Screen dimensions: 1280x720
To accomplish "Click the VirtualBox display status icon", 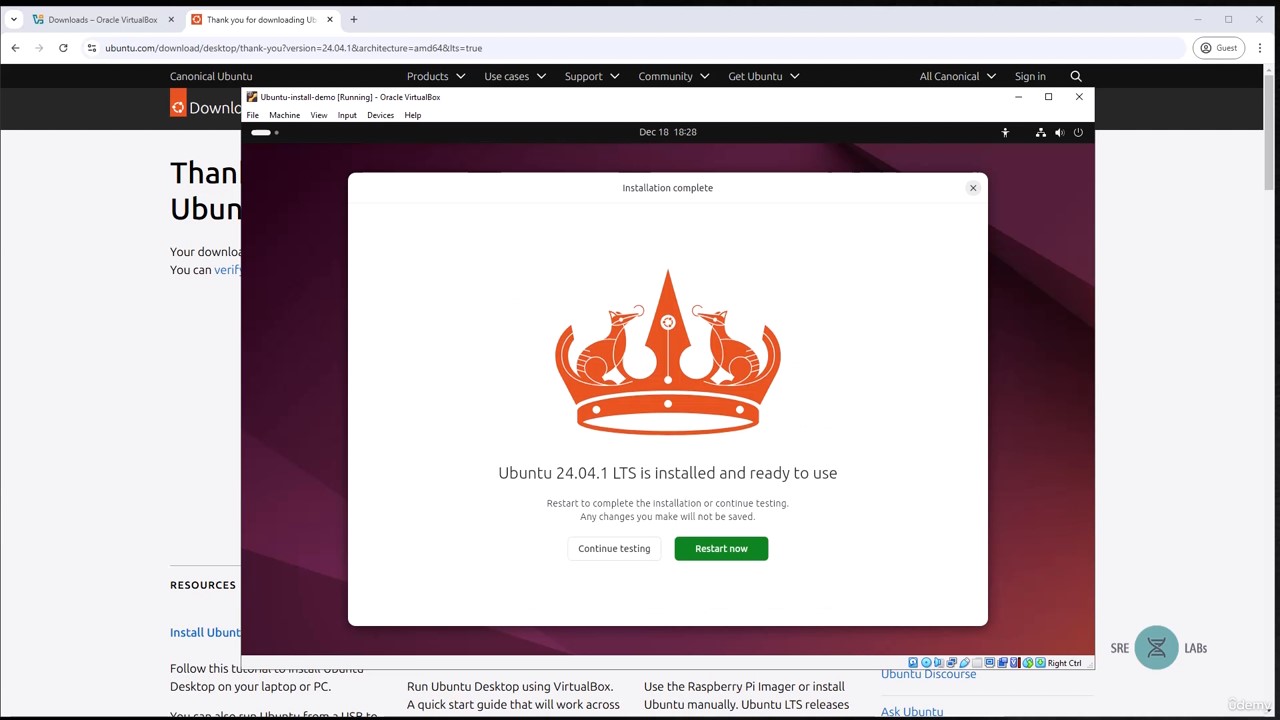I will coord(990,663).
